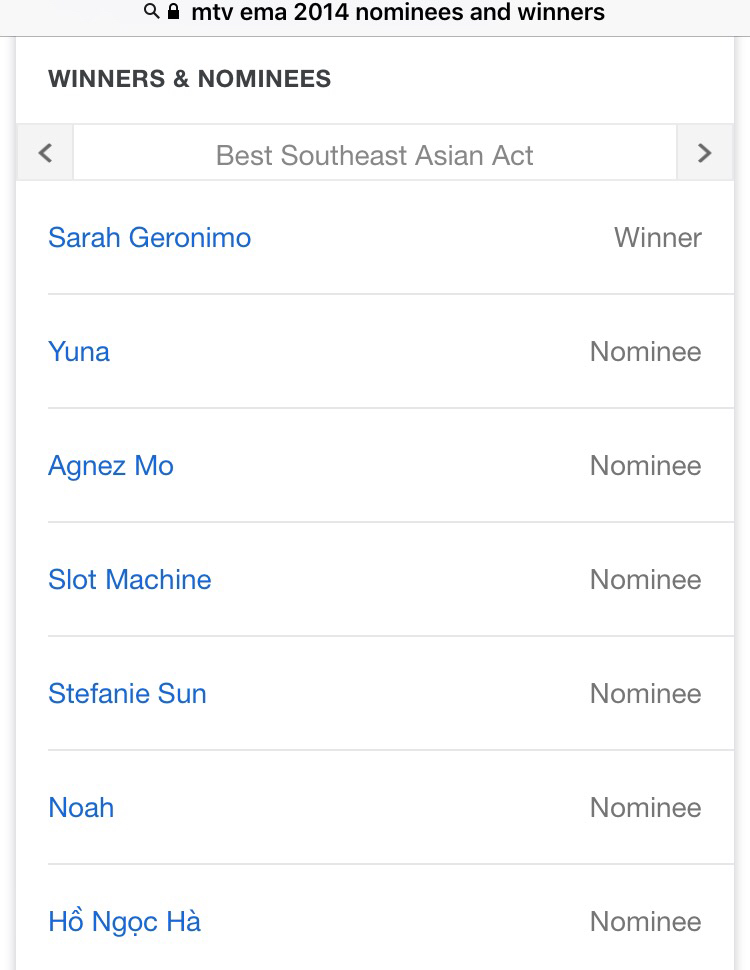750x970 pixels.
Task: Click the Winner label beside Sarah Geronimo
Action: [x=658, y=238]
